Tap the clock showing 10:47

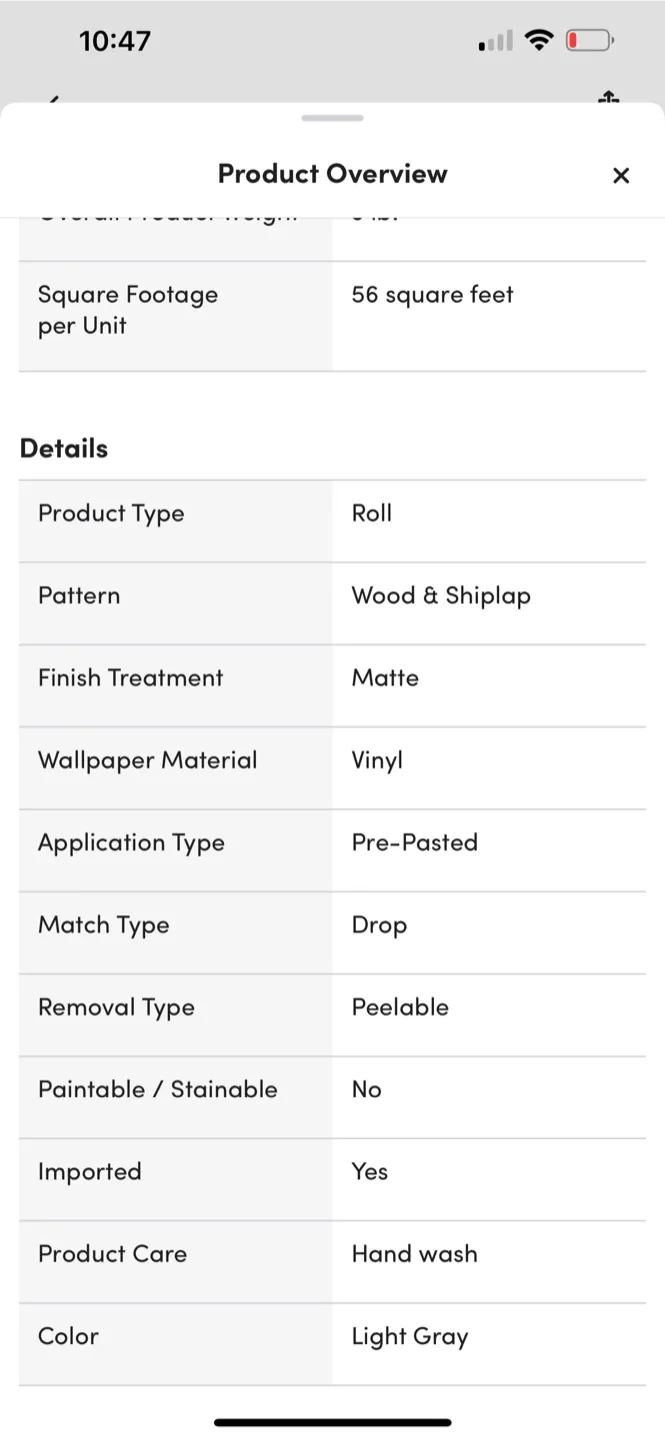tap(115, 41)
